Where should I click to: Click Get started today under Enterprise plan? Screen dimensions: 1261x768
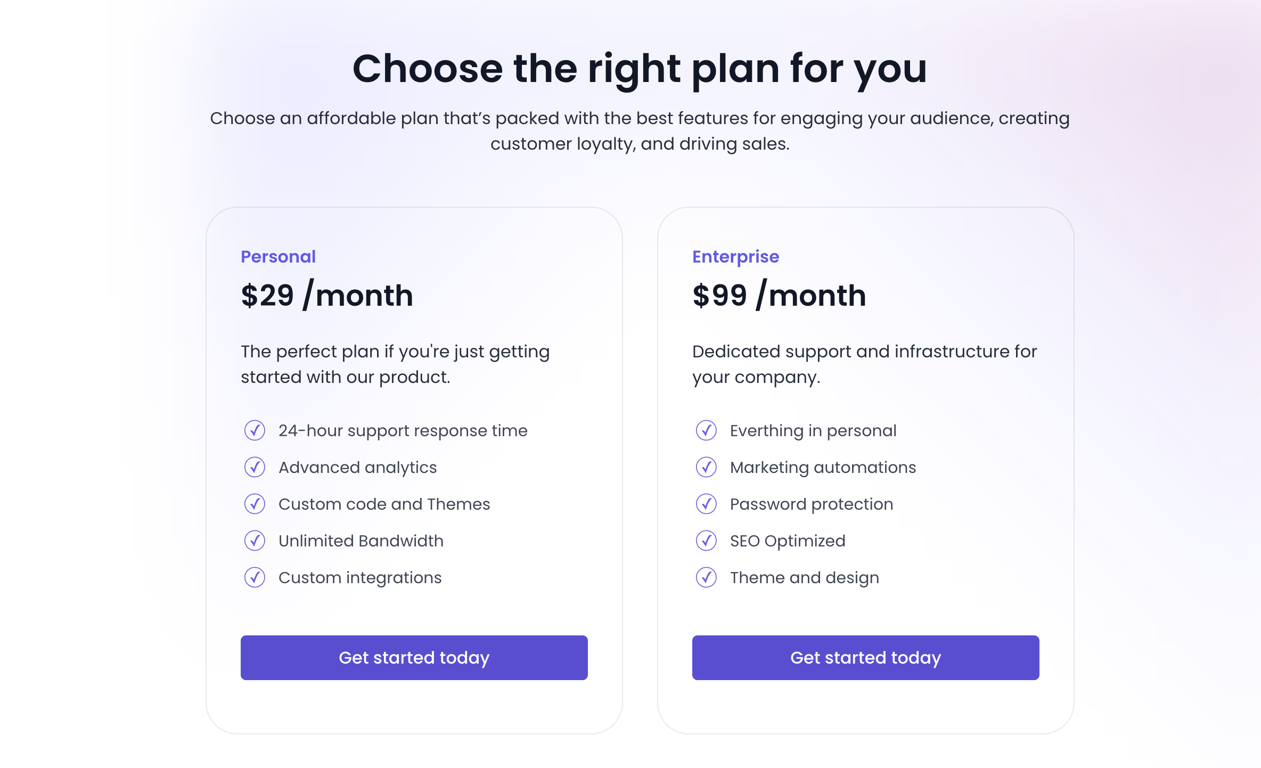coord(865,658)
